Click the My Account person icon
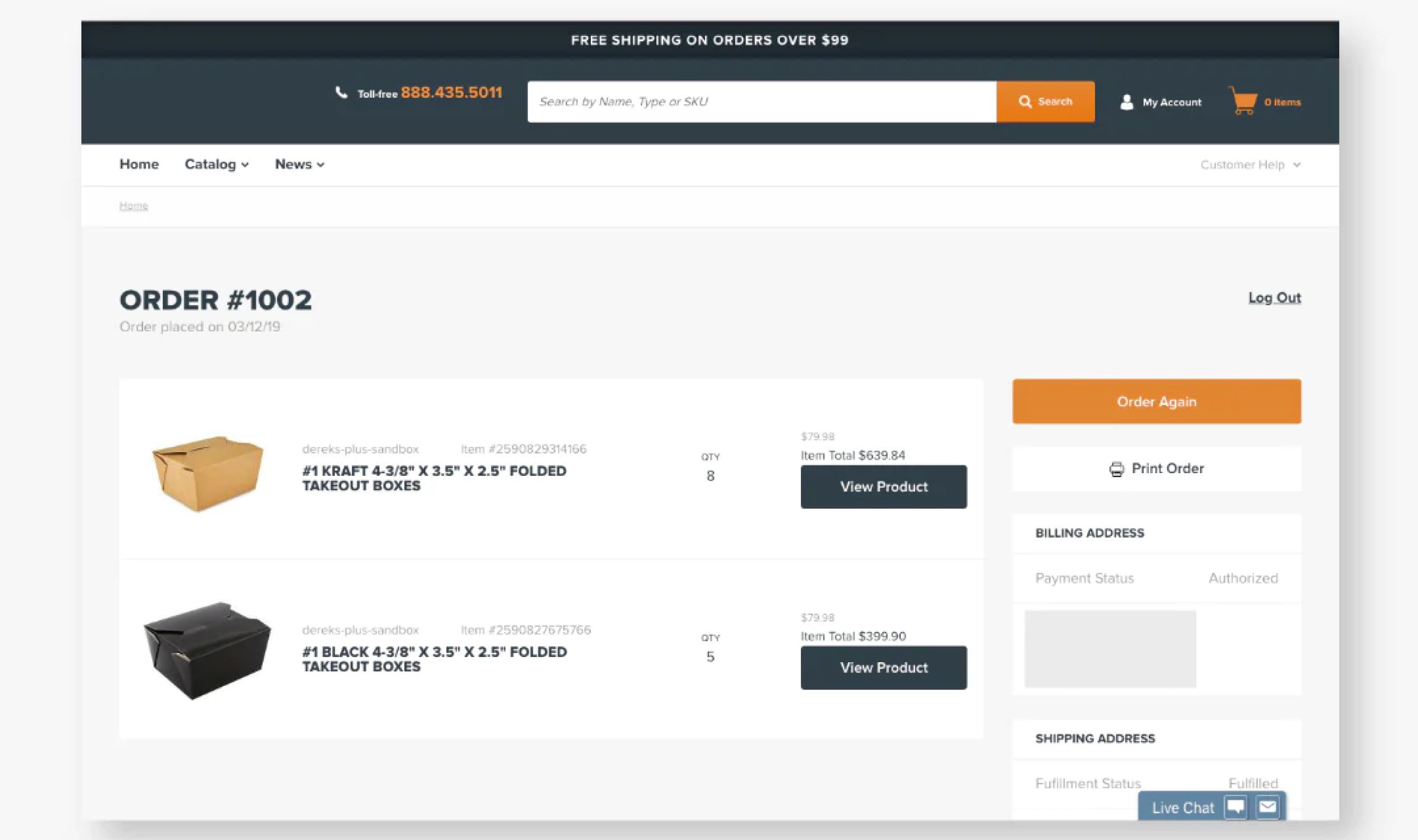This screenshot has height=840, width=1418. 1126,102
